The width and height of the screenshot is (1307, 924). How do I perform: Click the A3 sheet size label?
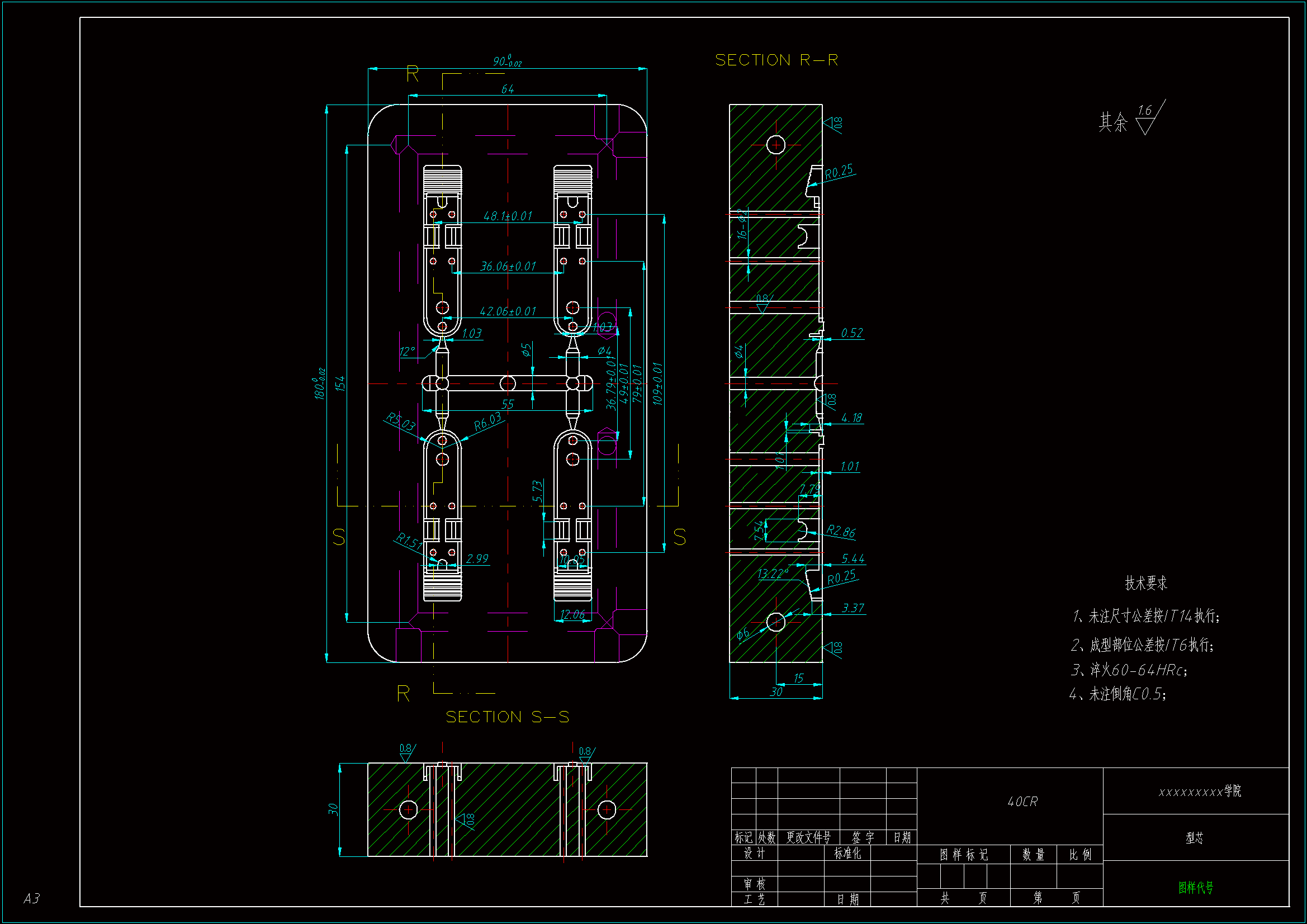coord(32,898)
